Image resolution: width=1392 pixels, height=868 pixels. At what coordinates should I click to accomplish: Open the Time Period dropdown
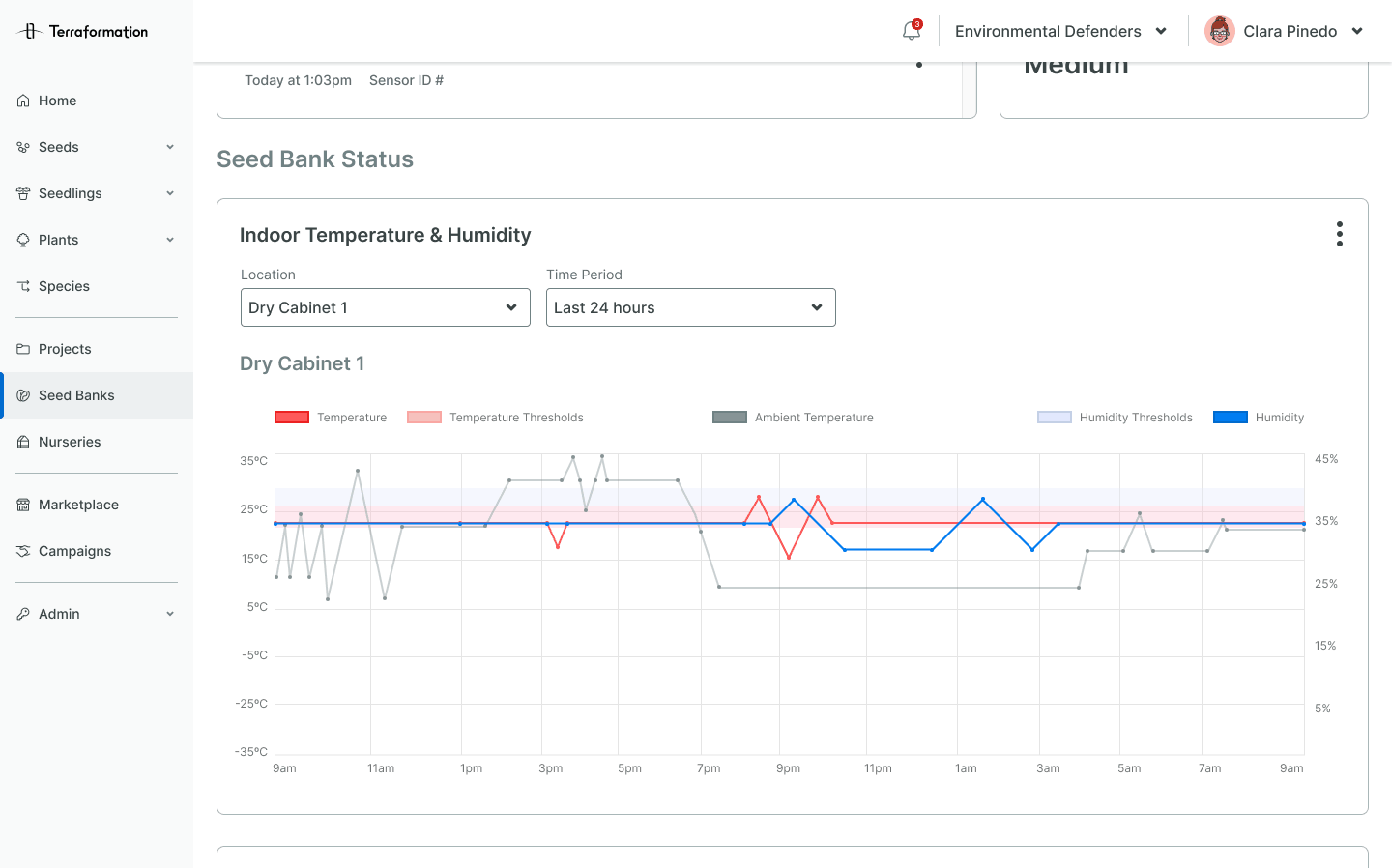tap(691, 307)
